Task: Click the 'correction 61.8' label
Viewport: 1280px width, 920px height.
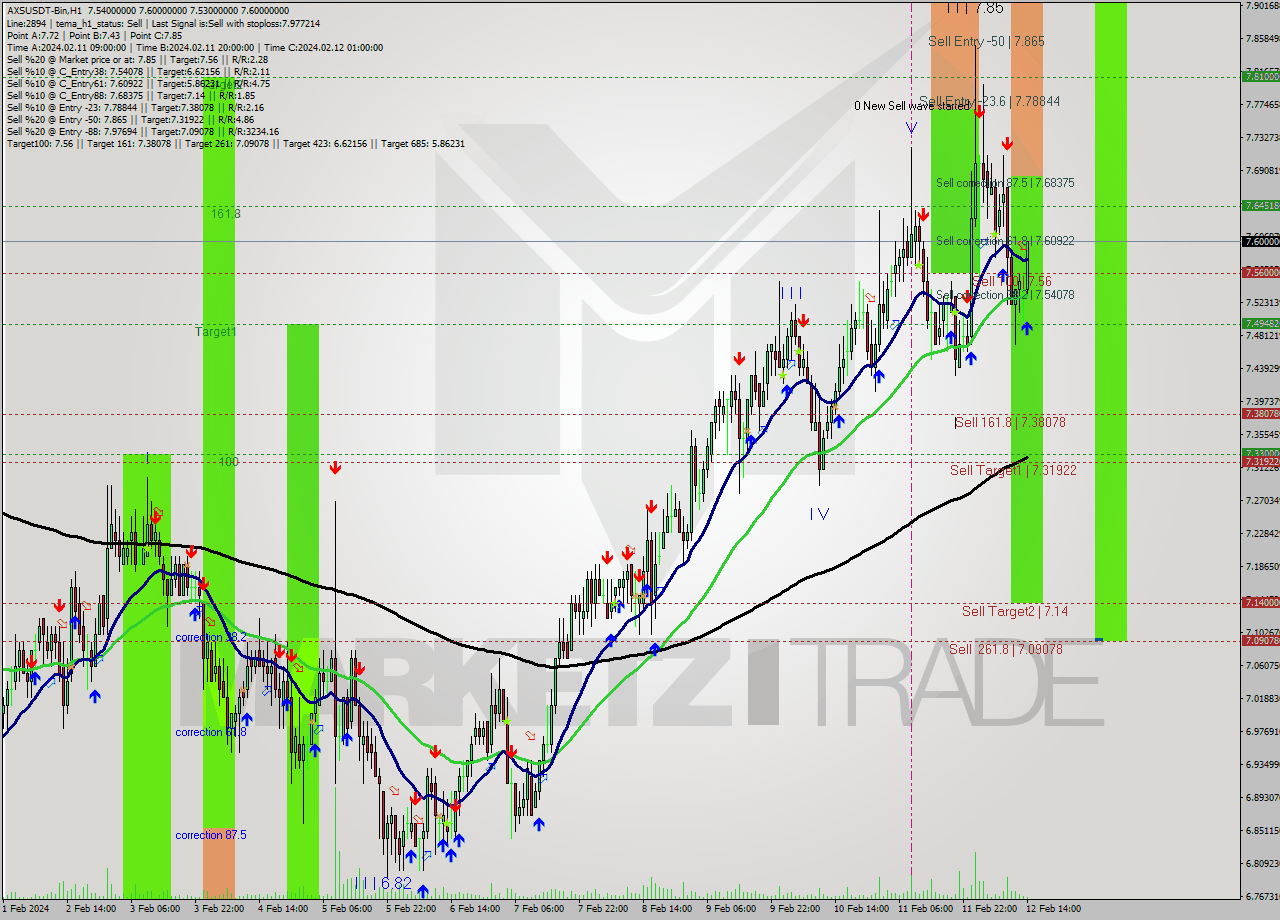Action: click(211, 732)
